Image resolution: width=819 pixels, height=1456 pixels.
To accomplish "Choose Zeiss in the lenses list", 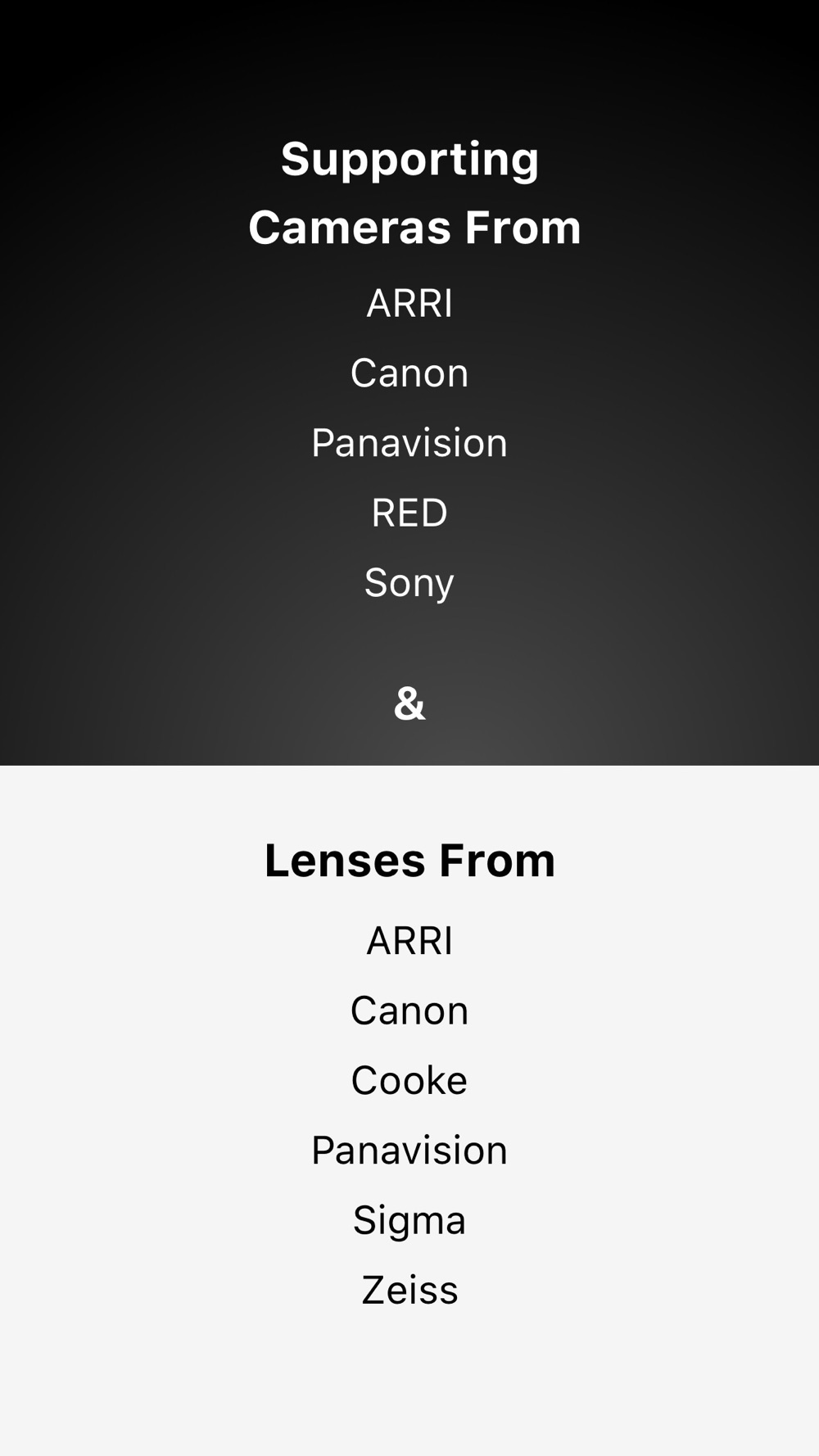I will point(409,1291).
